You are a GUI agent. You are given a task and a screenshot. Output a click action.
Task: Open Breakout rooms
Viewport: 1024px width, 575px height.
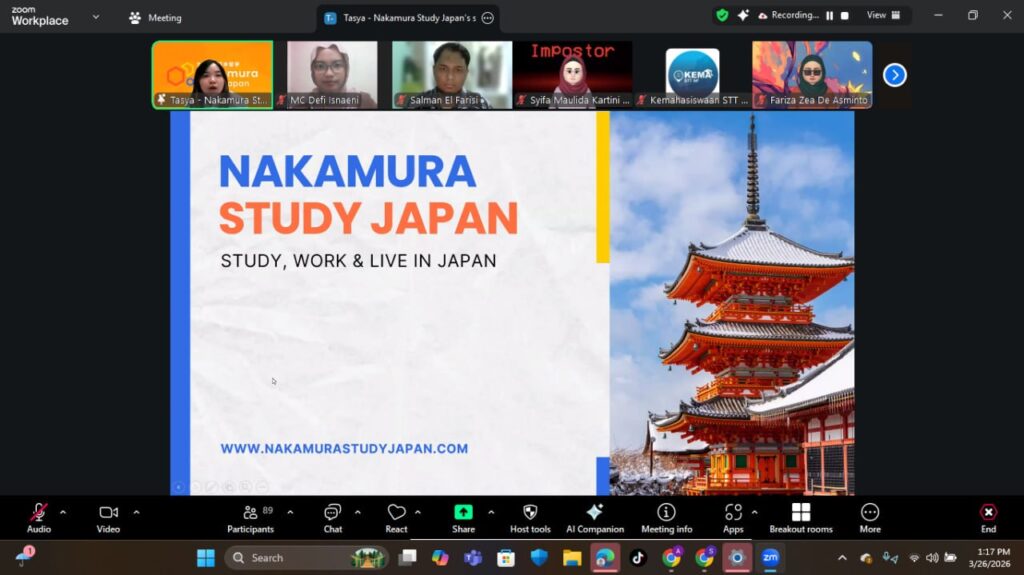pos(801,518)
